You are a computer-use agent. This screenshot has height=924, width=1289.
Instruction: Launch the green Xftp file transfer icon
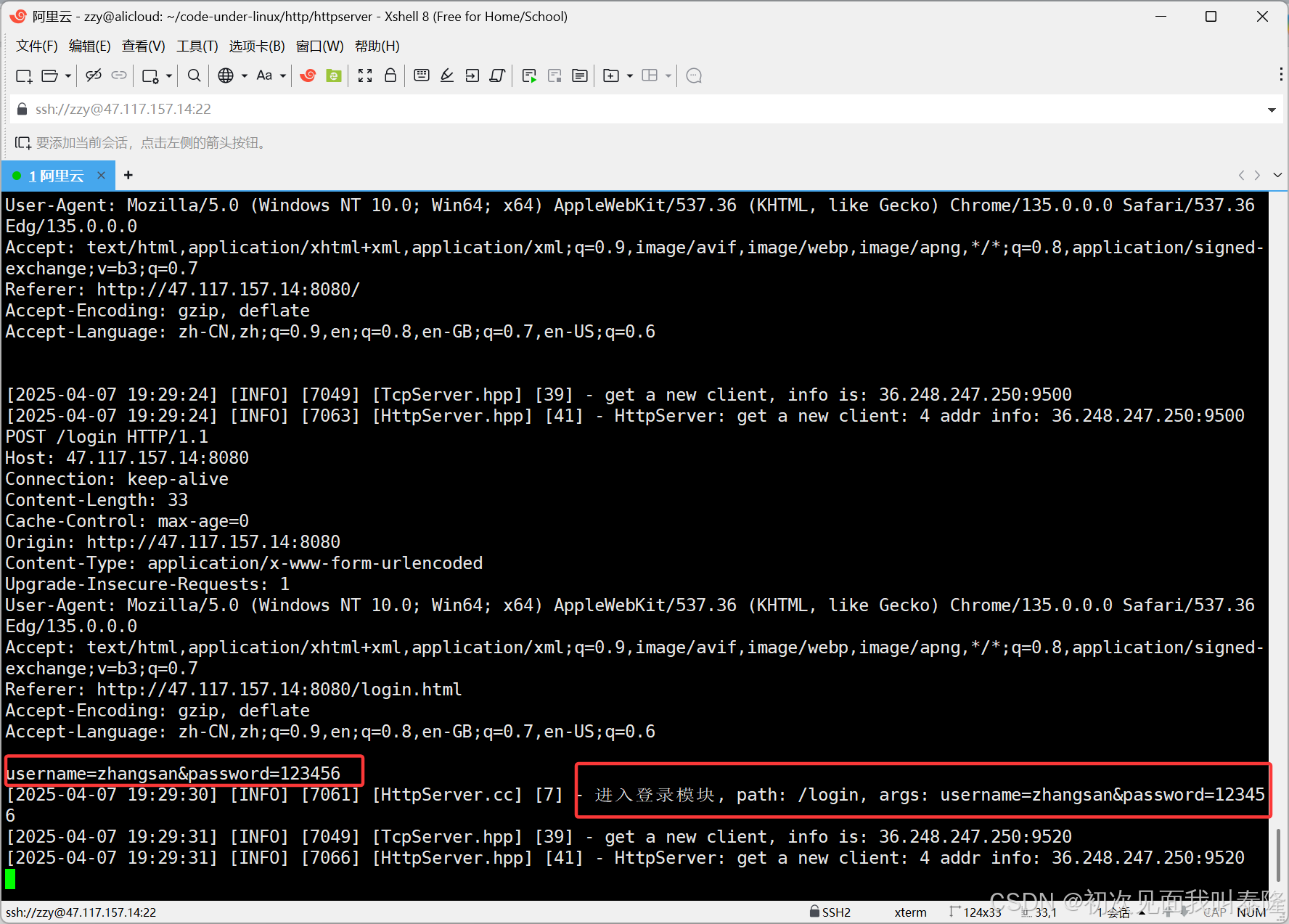(334, 75)
